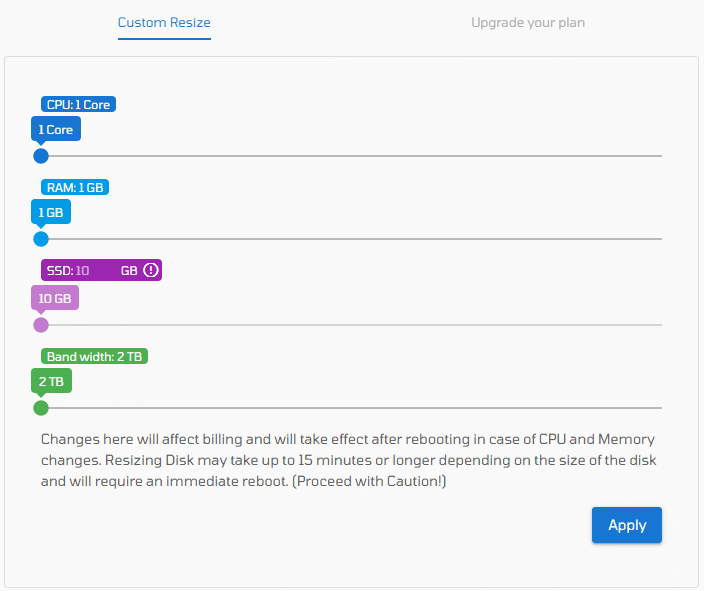Click the SSD warning info icon
The width and height of the screenshot is (704, 591).
(x=151, y=270)
